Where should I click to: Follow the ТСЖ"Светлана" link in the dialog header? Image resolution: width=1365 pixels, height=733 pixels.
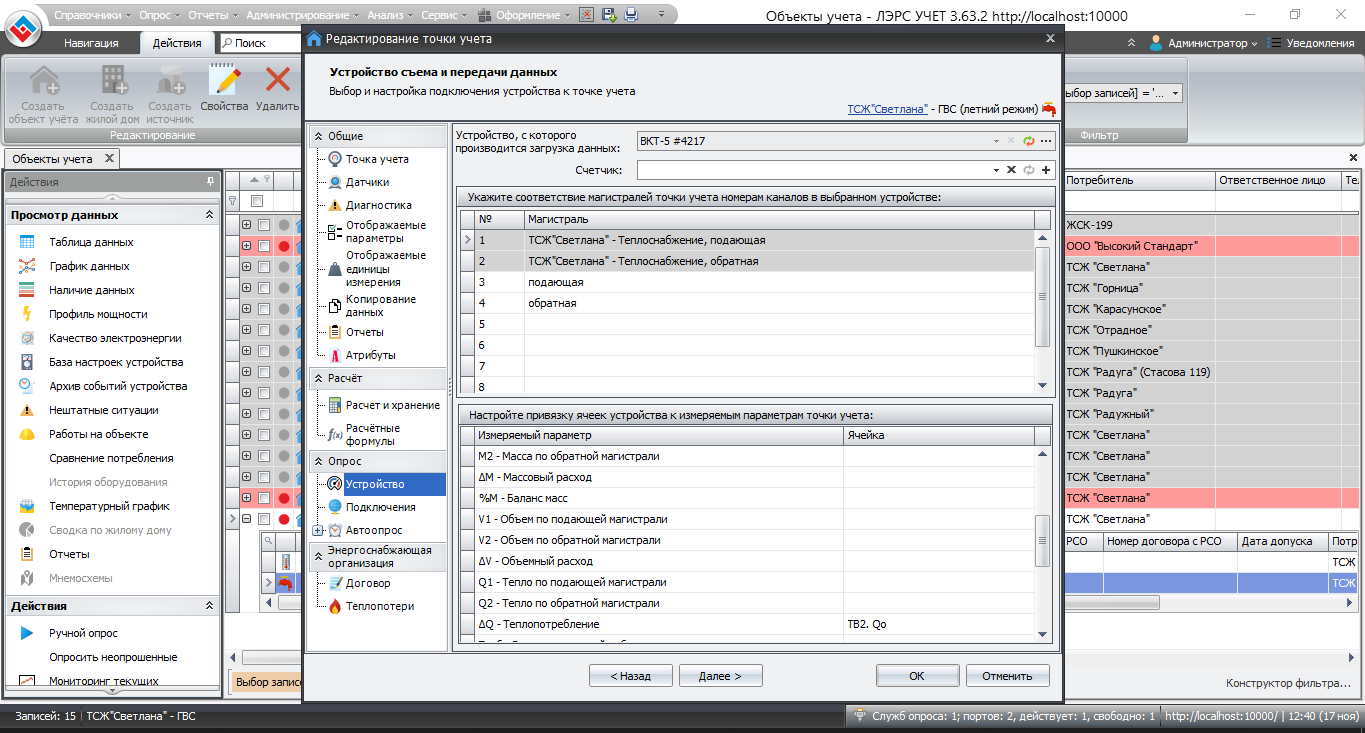coord(886,109)
